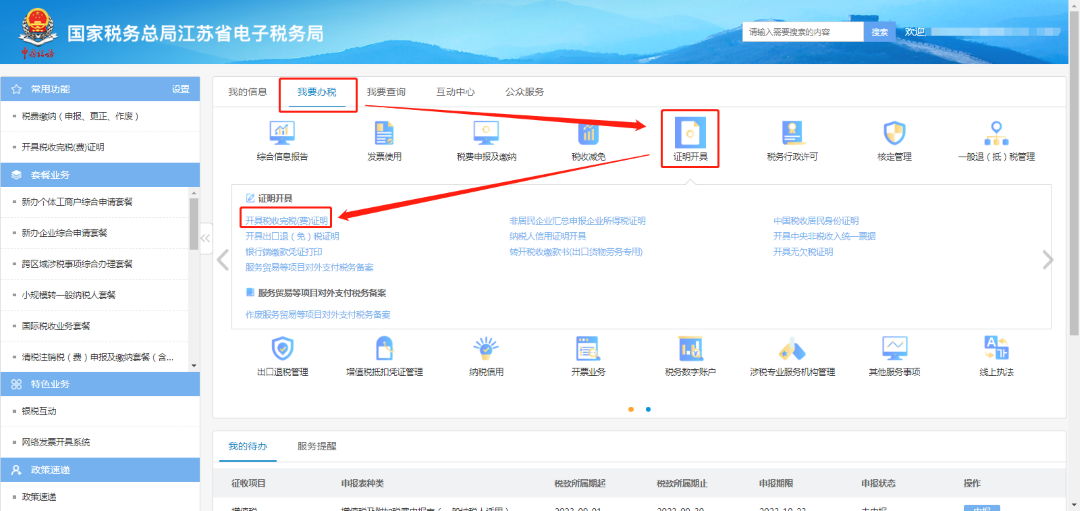
Task: Click the search input field
Action: click(x=802, y=32)
